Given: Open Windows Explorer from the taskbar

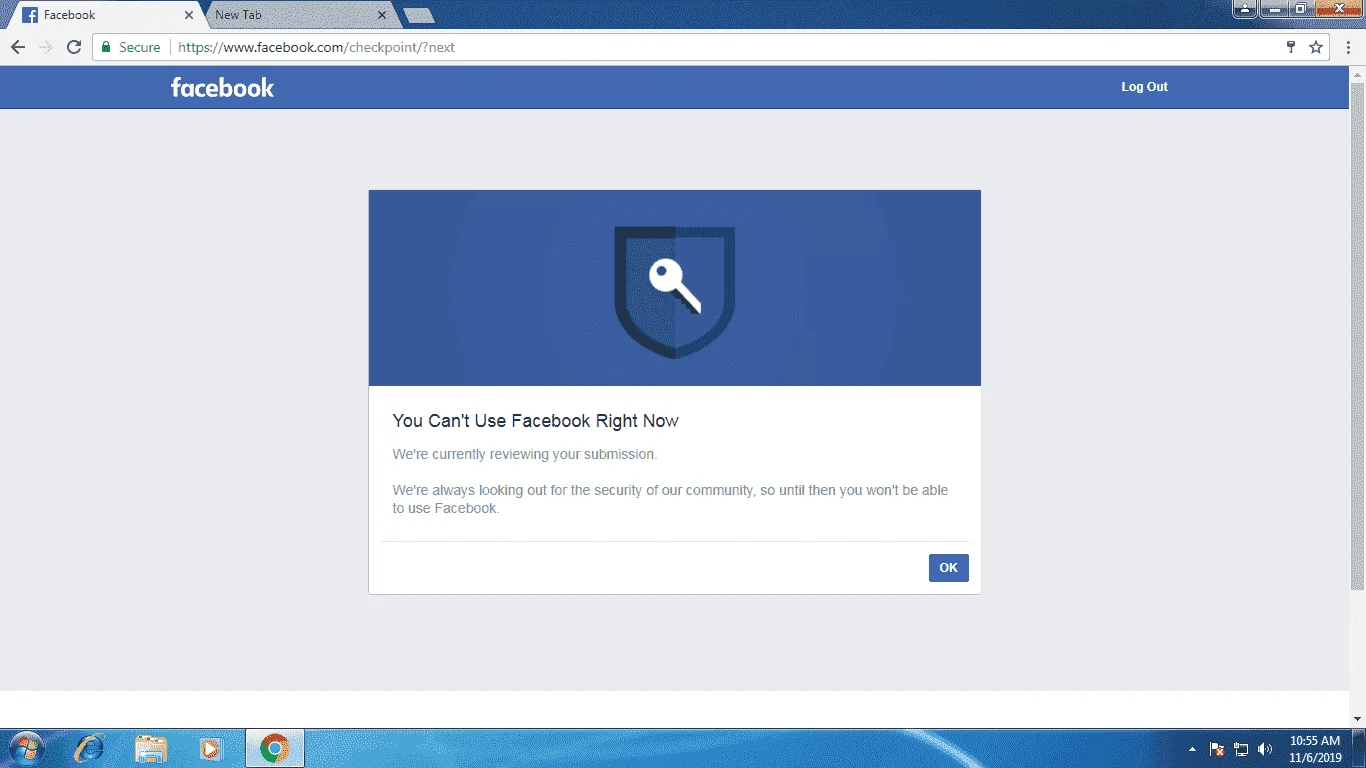Looking at the screenshot, I should (151, 748).
